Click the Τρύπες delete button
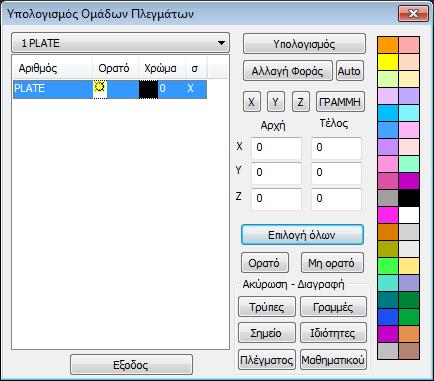Viewport: 434px width, 381px height. click(x=267, y=307)
